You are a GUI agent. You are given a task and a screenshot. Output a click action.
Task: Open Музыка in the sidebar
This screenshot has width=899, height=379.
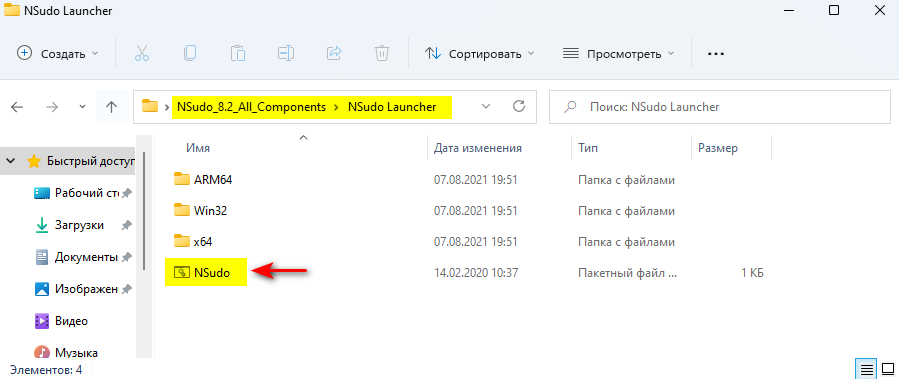pyautogui.click(x=76, y=352)
